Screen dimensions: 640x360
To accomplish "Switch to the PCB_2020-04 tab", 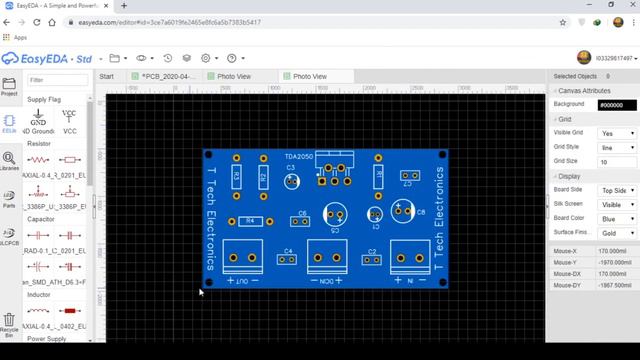I will click(x=164, y=76).
